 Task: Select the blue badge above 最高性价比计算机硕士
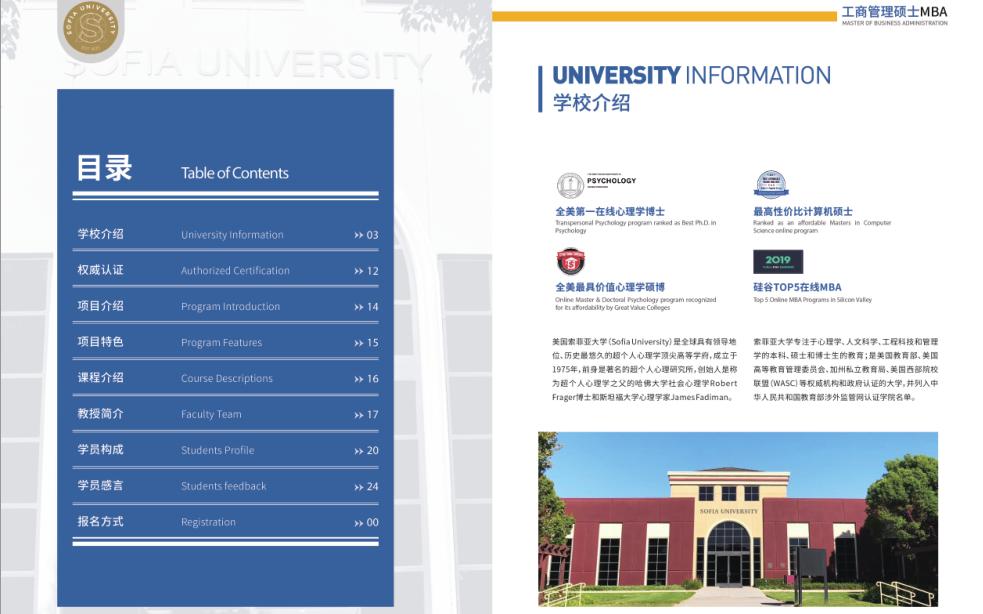(x=770, y=184)
